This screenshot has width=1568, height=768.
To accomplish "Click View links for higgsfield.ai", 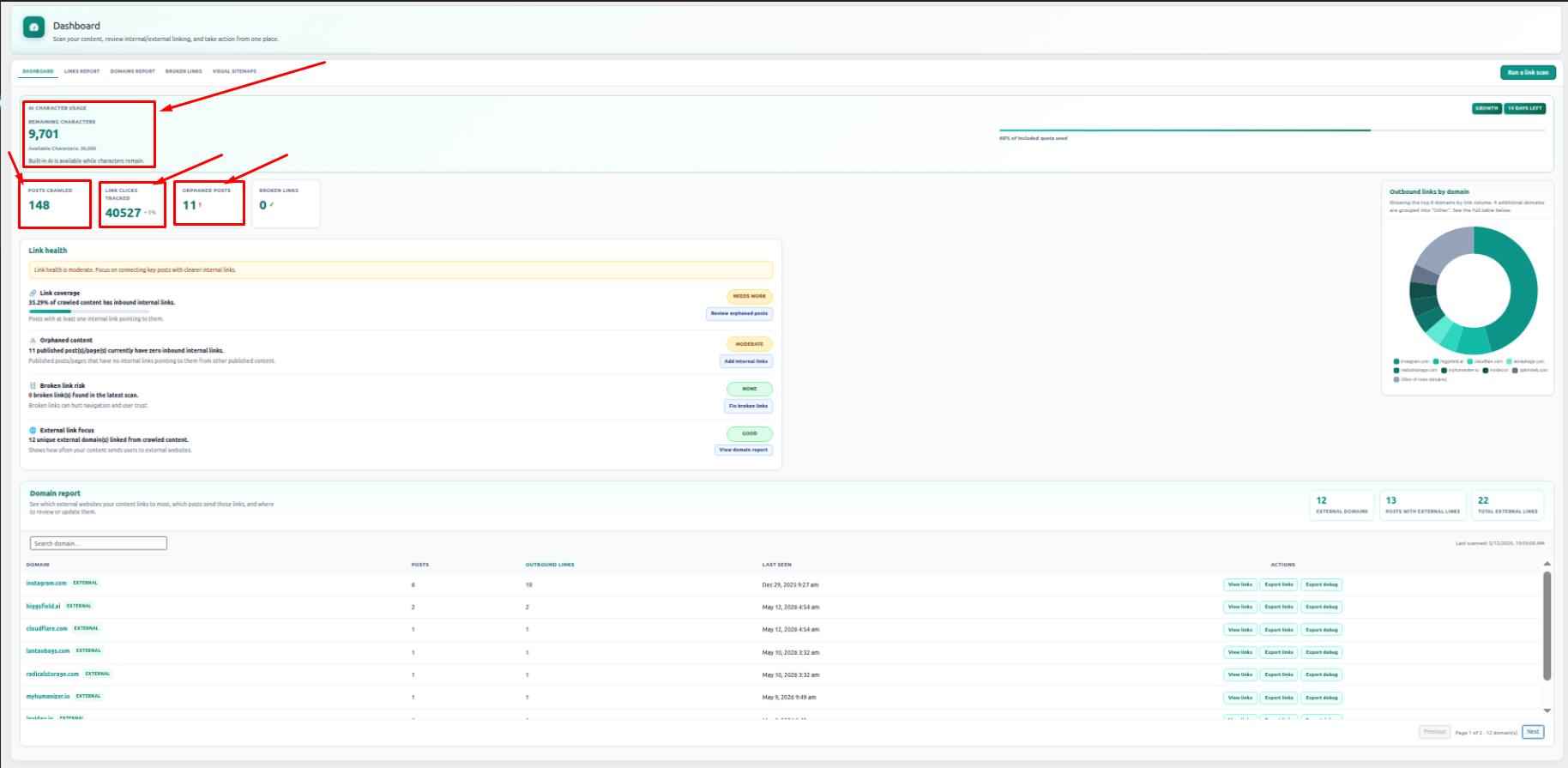I will click(1240, 607).
